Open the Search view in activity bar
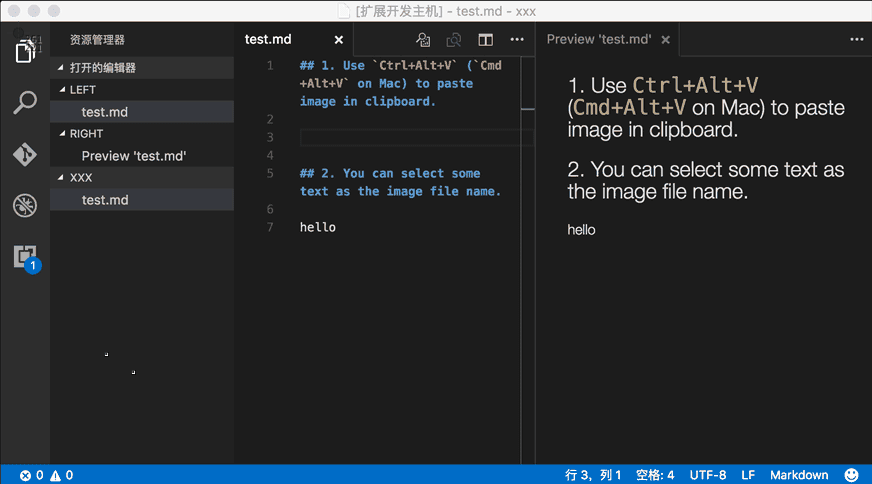Image resolution: width=872 pixels, height=484 pixels. coord(25,102)
